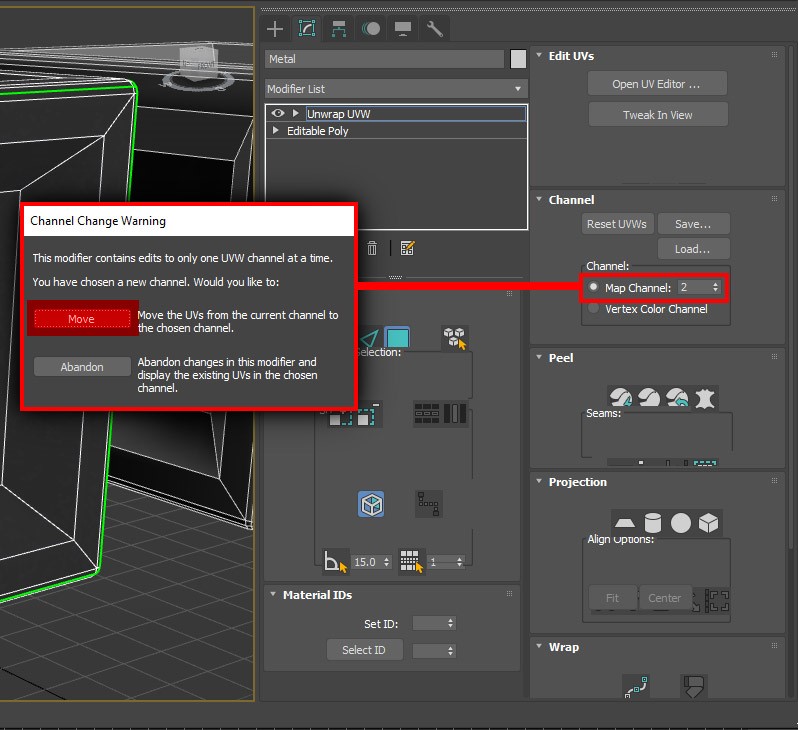Click the Unfold Strip from Loop icon
The width and height of the screenshot is (798, 730).
[x=693, y=686]
